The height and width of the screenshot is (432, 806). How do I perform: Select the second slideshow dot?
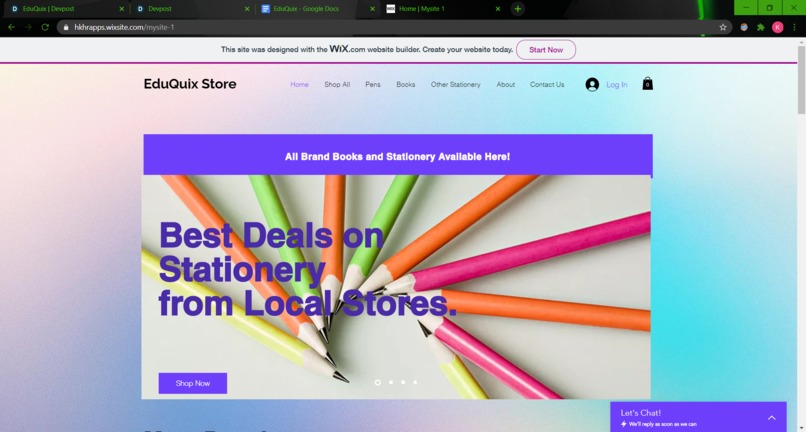(x=391, y=382)
